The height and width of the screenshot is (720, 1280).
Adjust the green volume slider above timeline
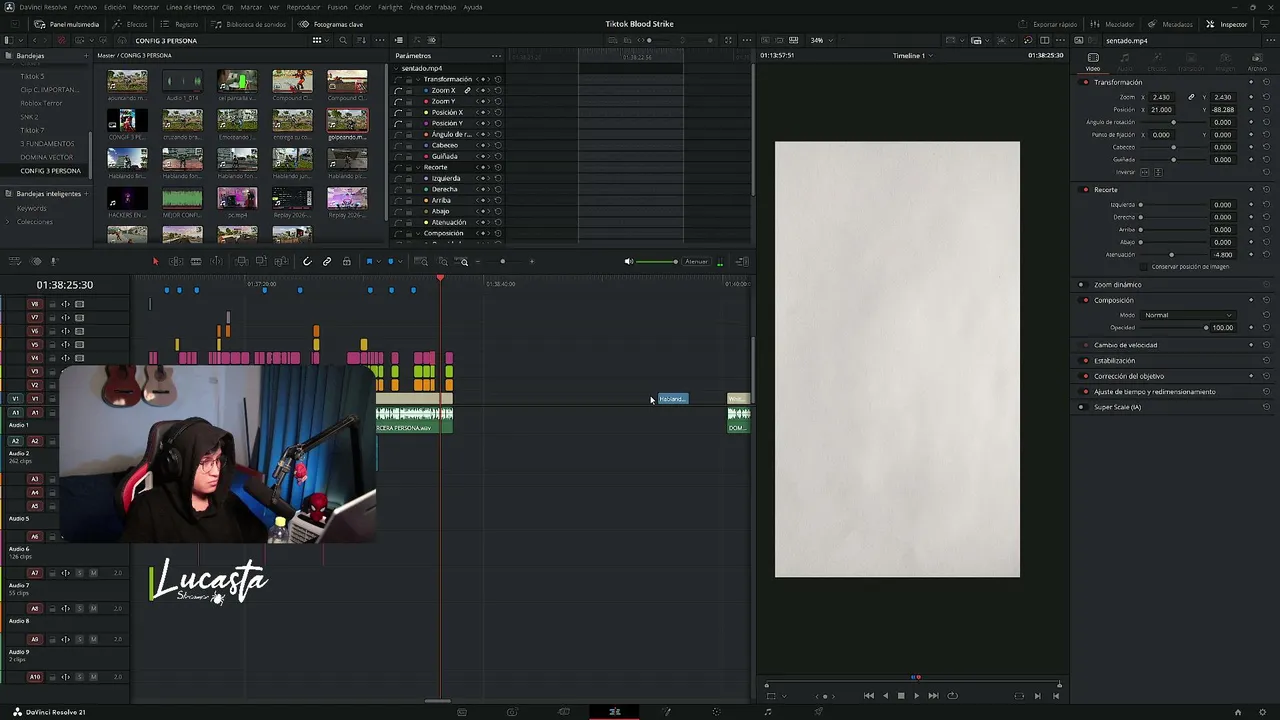(x=657, y=262)
